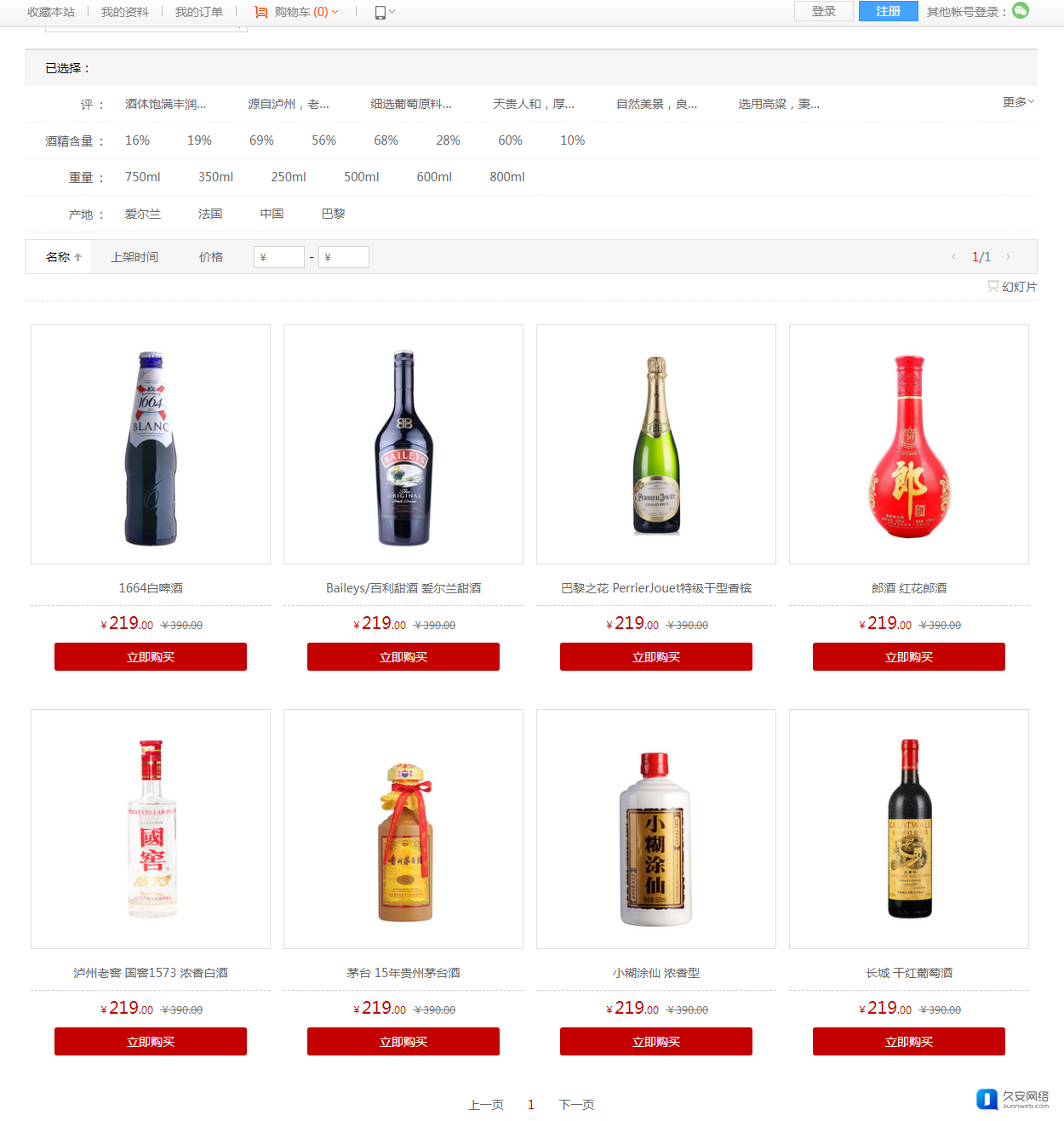The image size is (1064, 1121).
Task: Filter by origin France
Action: (x=210, y=214)
